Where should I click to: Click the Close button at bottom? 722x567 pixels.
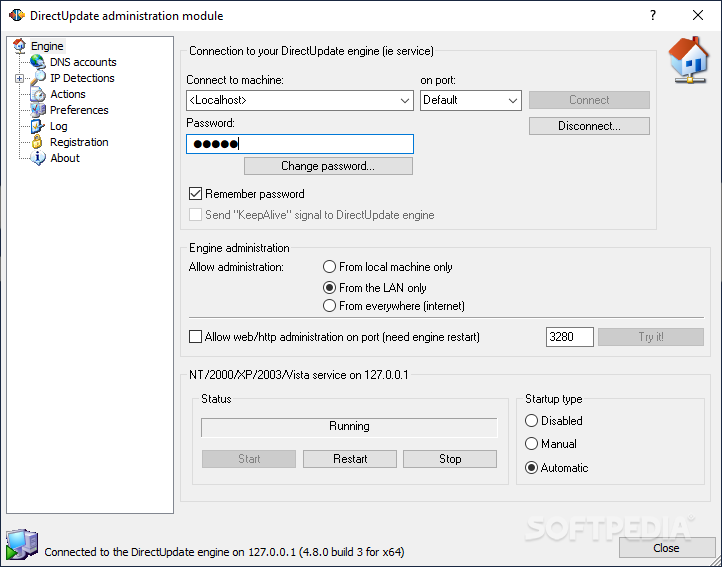click(x=666, y=548)
